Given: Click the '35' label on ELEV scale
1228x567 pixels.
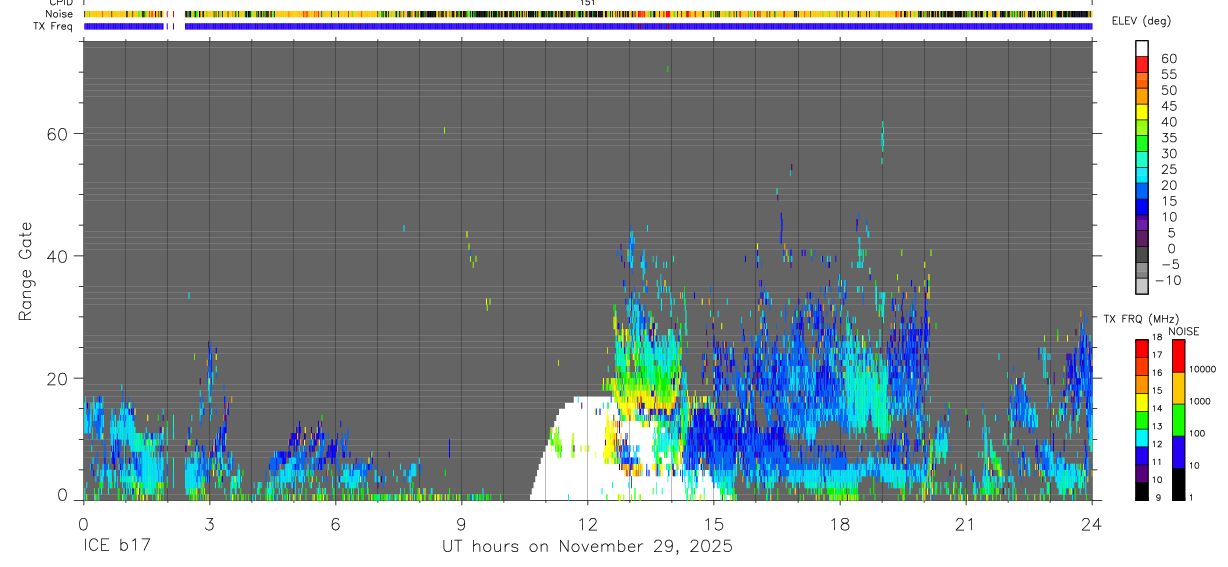Looking at the screenshot, I should [x=1169, y=138].
